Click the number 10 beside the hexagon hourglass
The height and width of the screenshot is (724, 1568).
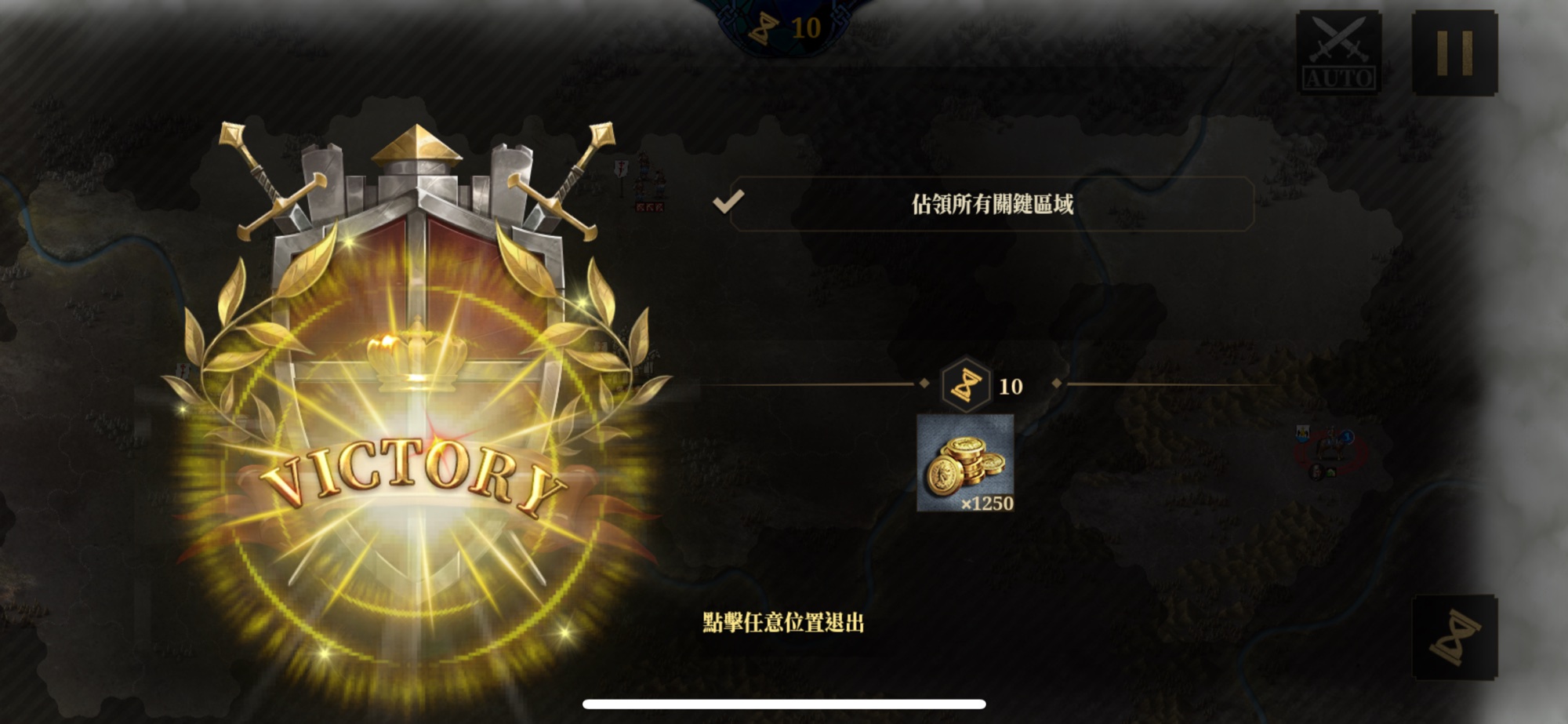coord(1011,387)
